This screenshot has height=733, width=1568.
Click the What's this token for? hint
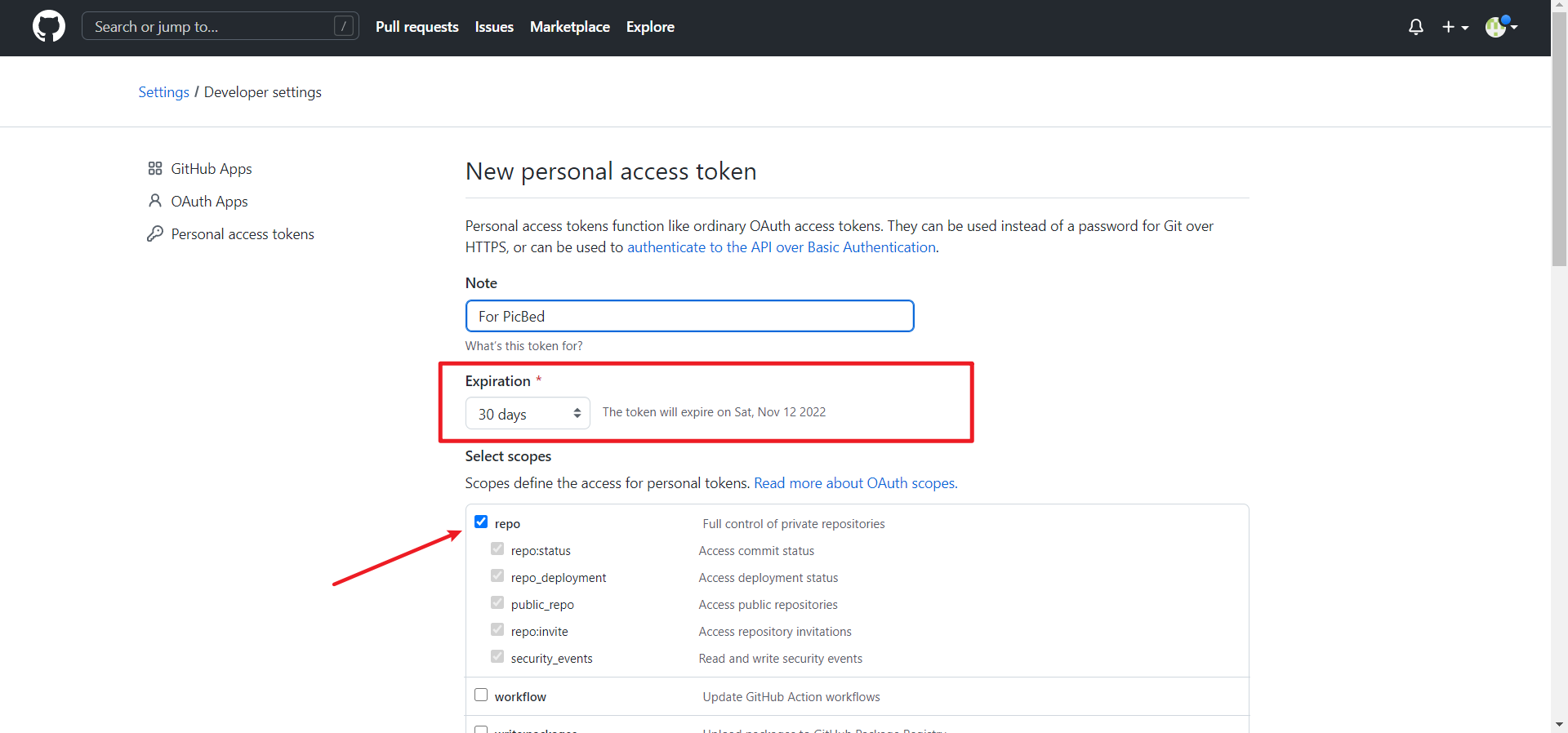524,346
